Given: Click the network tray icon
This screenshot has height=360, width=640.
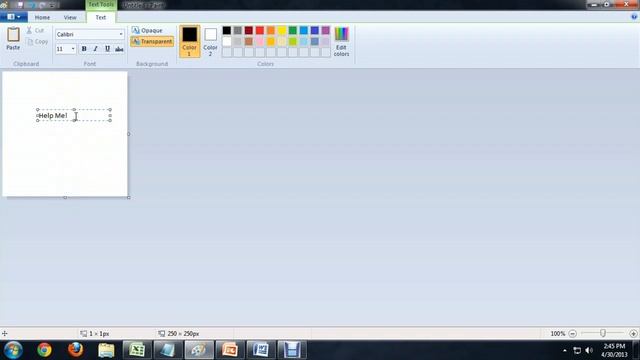Looking at the screenshot, I should click(x=577, y=350).
